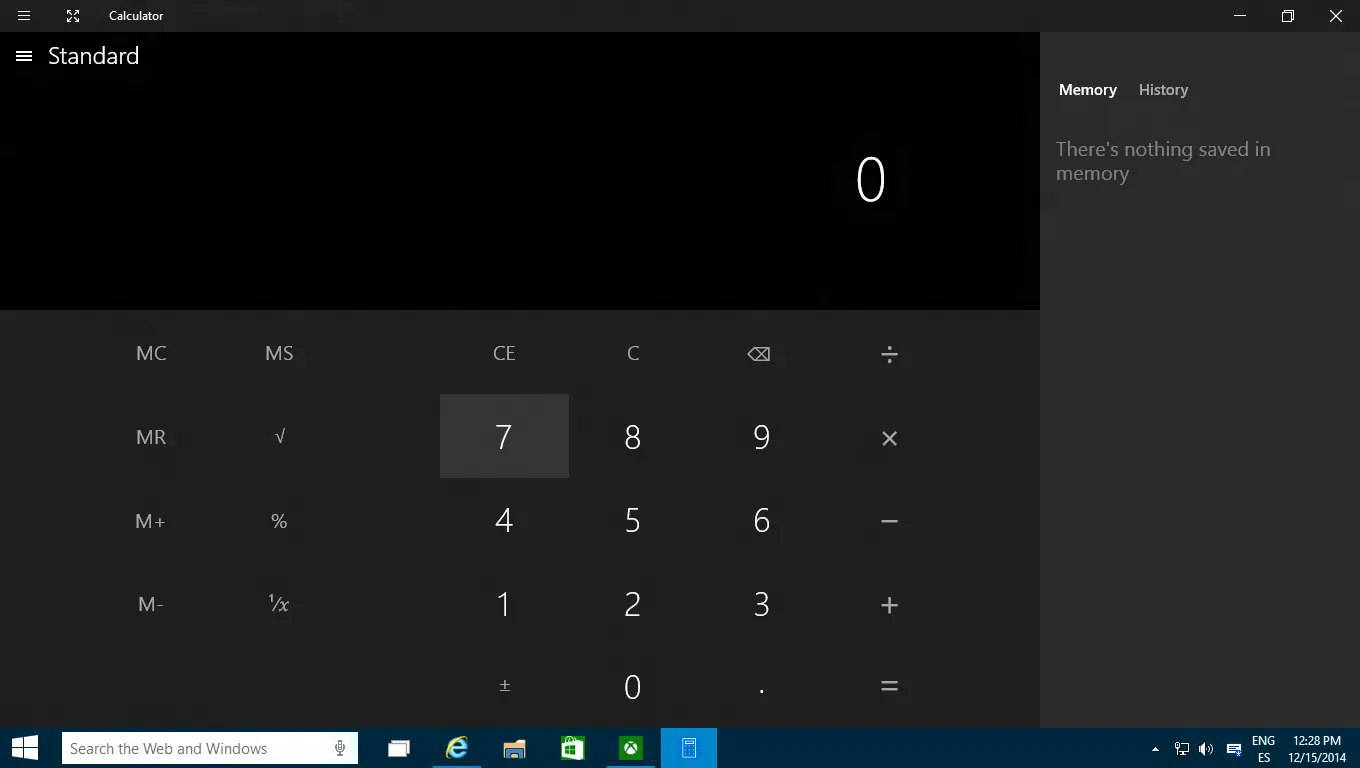Viewport: 1360px width, 768px height.
Task: Click the keep-on-top icon in title bar
Action: 72,16
